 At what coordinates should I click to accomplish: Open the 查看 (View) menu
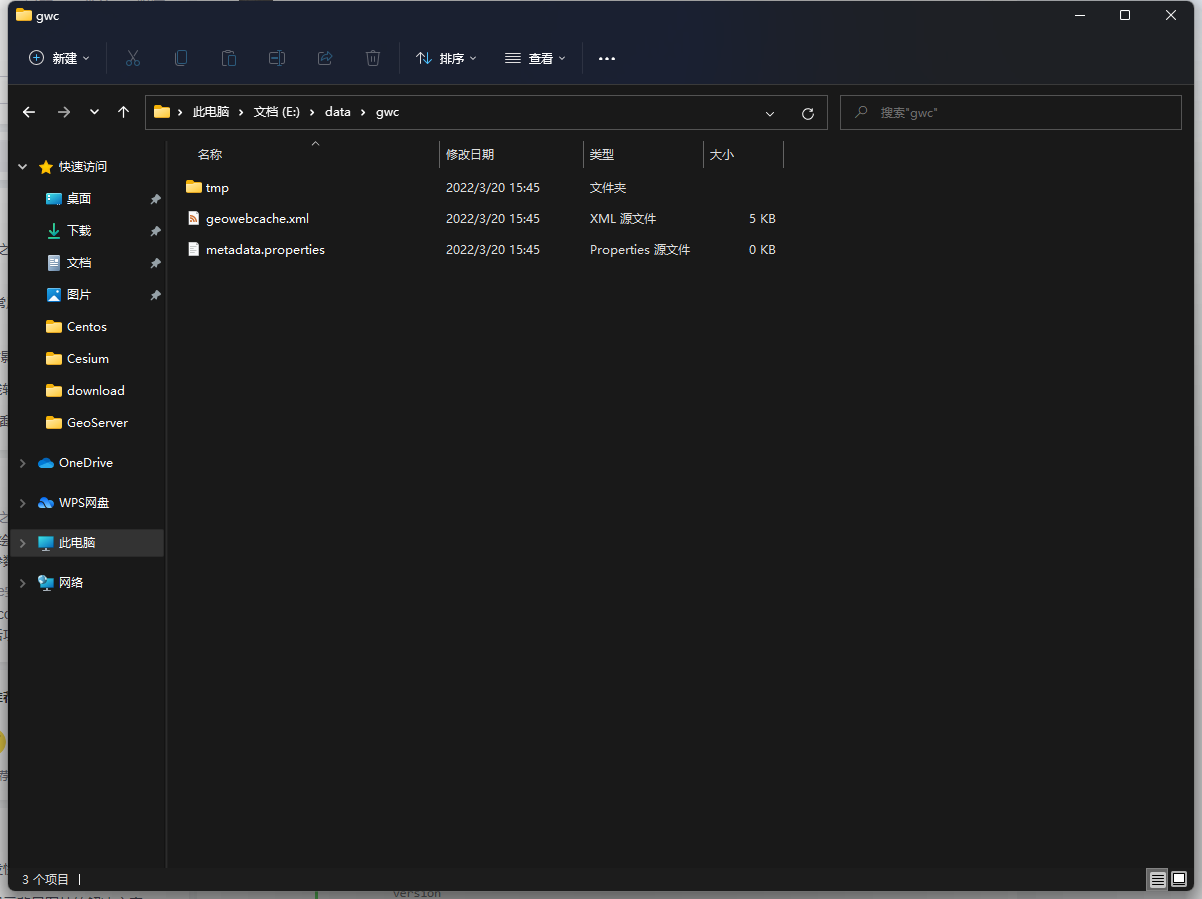pyautogui.click(x=535, y=58)
